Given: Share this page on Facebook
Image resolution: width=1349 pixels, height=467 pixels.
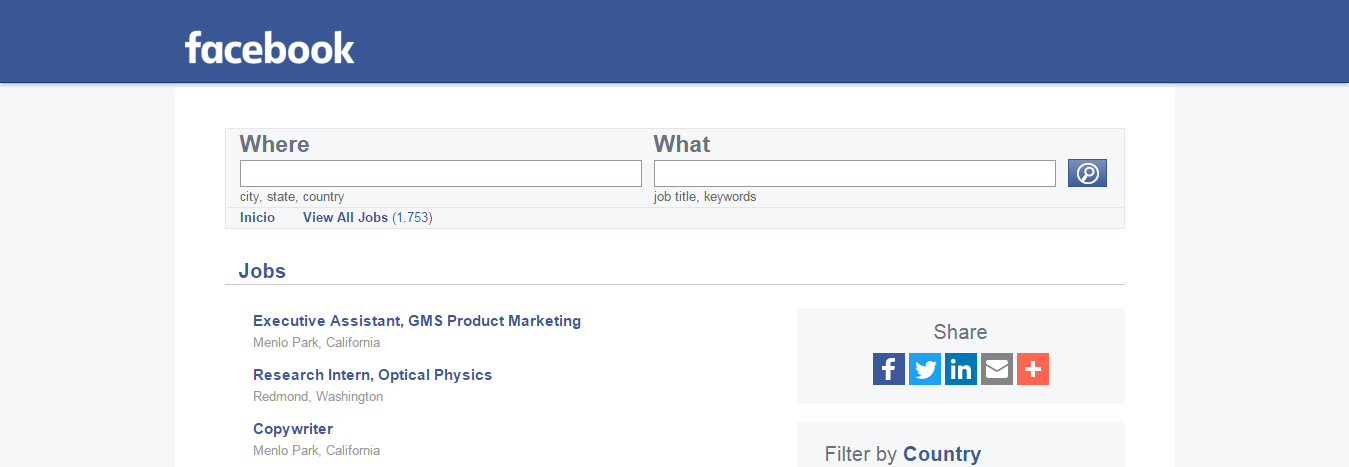Looking at the screenshot, I should pyautogui.click(x=889, y=369).
